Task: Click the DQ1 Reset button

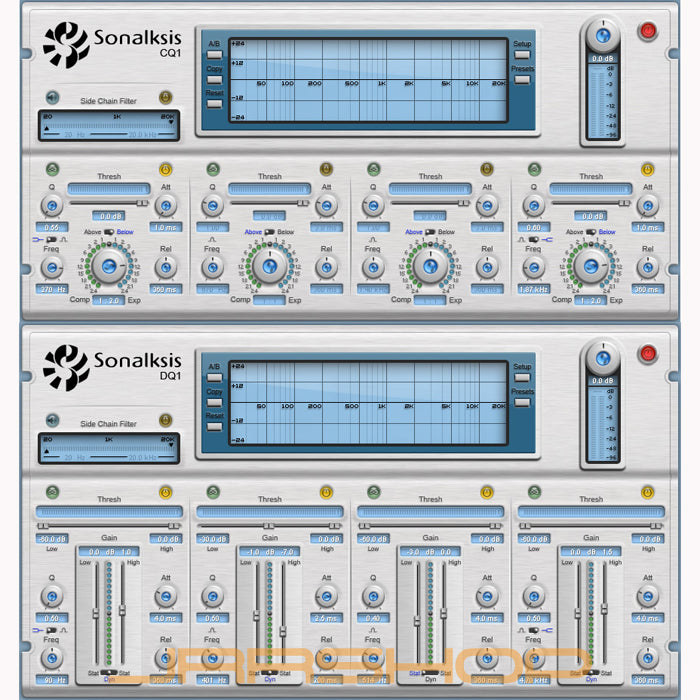Action: (214, 426)
